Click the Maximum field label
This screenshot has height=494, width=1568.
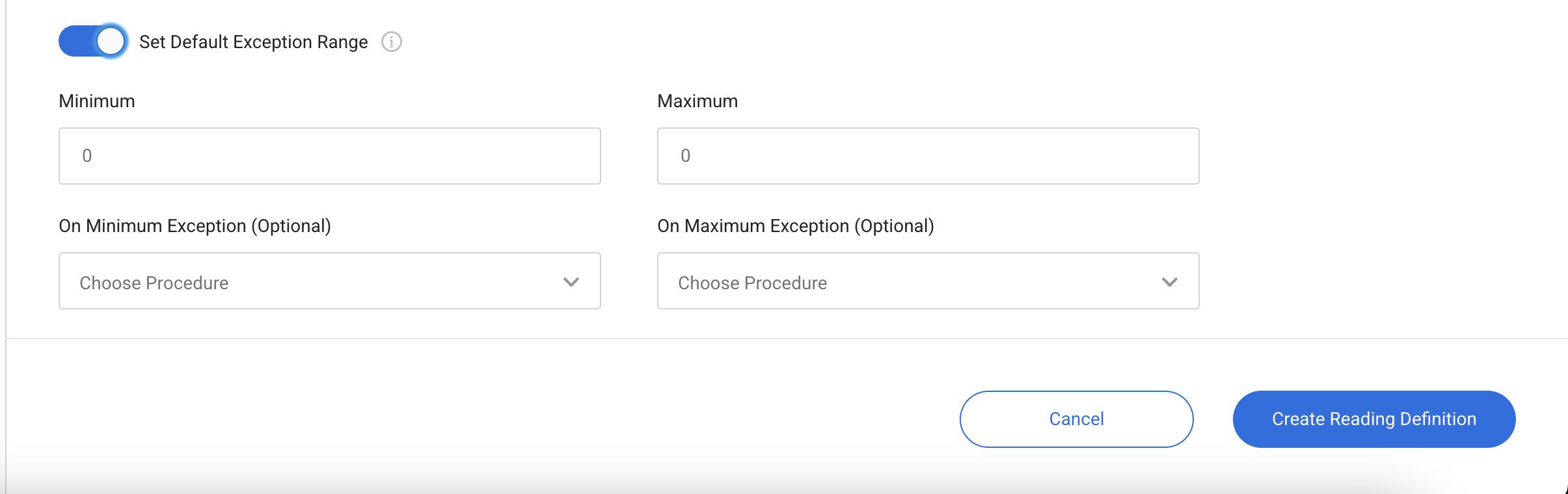[x=697, y=101]
